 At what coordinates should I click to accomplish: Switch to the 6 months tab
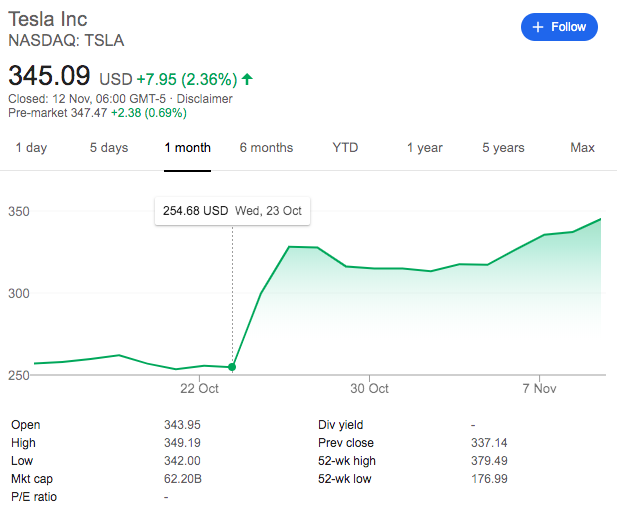[266, 148]
